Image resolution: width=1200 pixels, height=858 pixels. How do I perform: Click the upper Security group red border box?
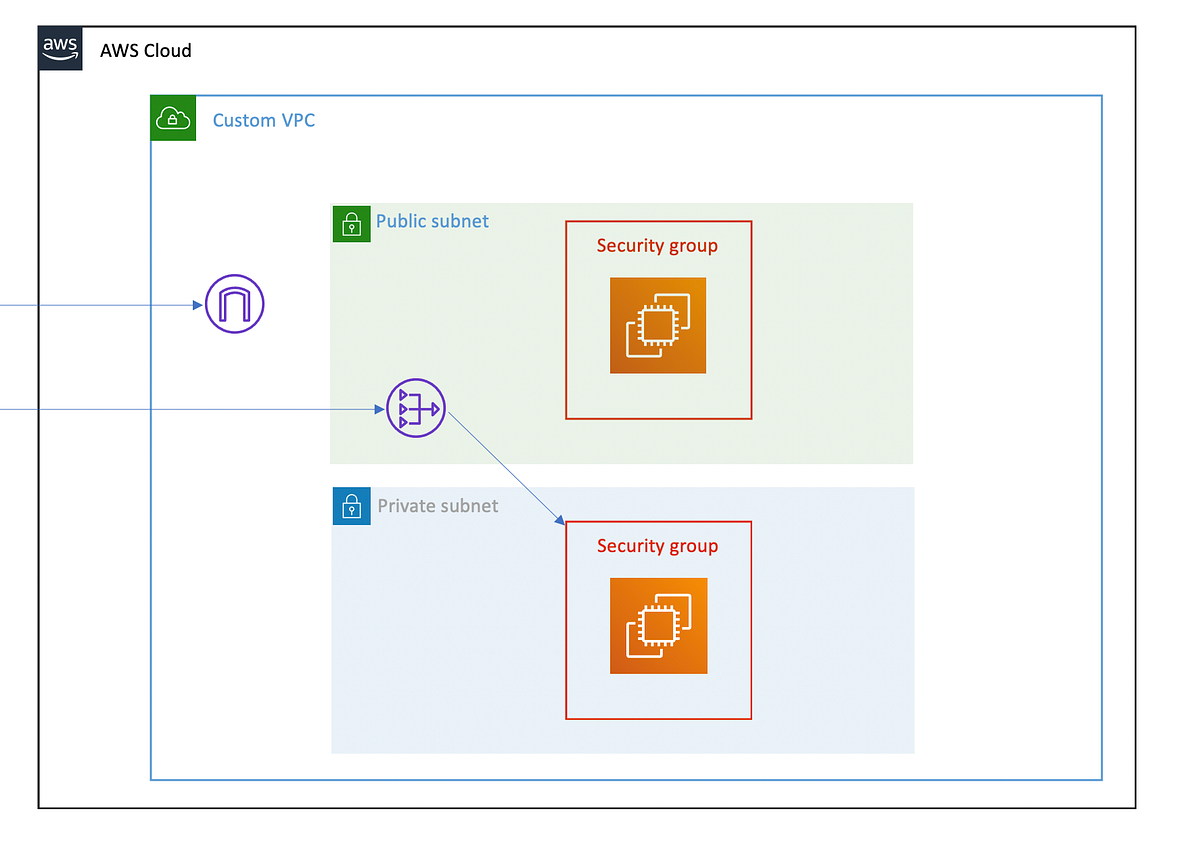[x=658, y=222]
